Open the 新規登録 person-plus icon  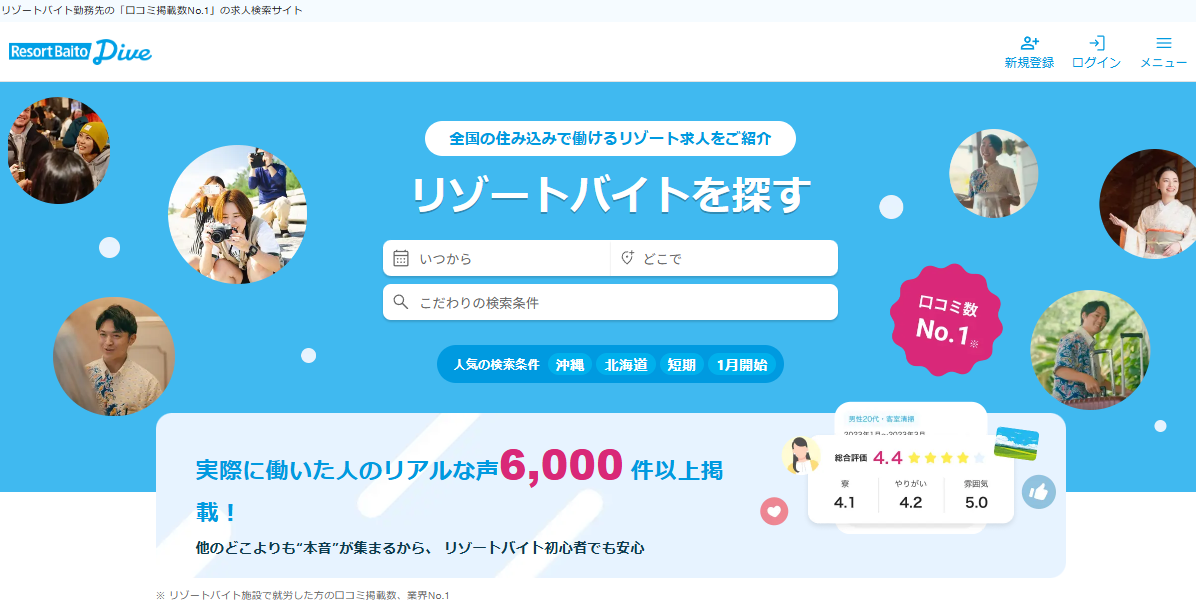1029,43
